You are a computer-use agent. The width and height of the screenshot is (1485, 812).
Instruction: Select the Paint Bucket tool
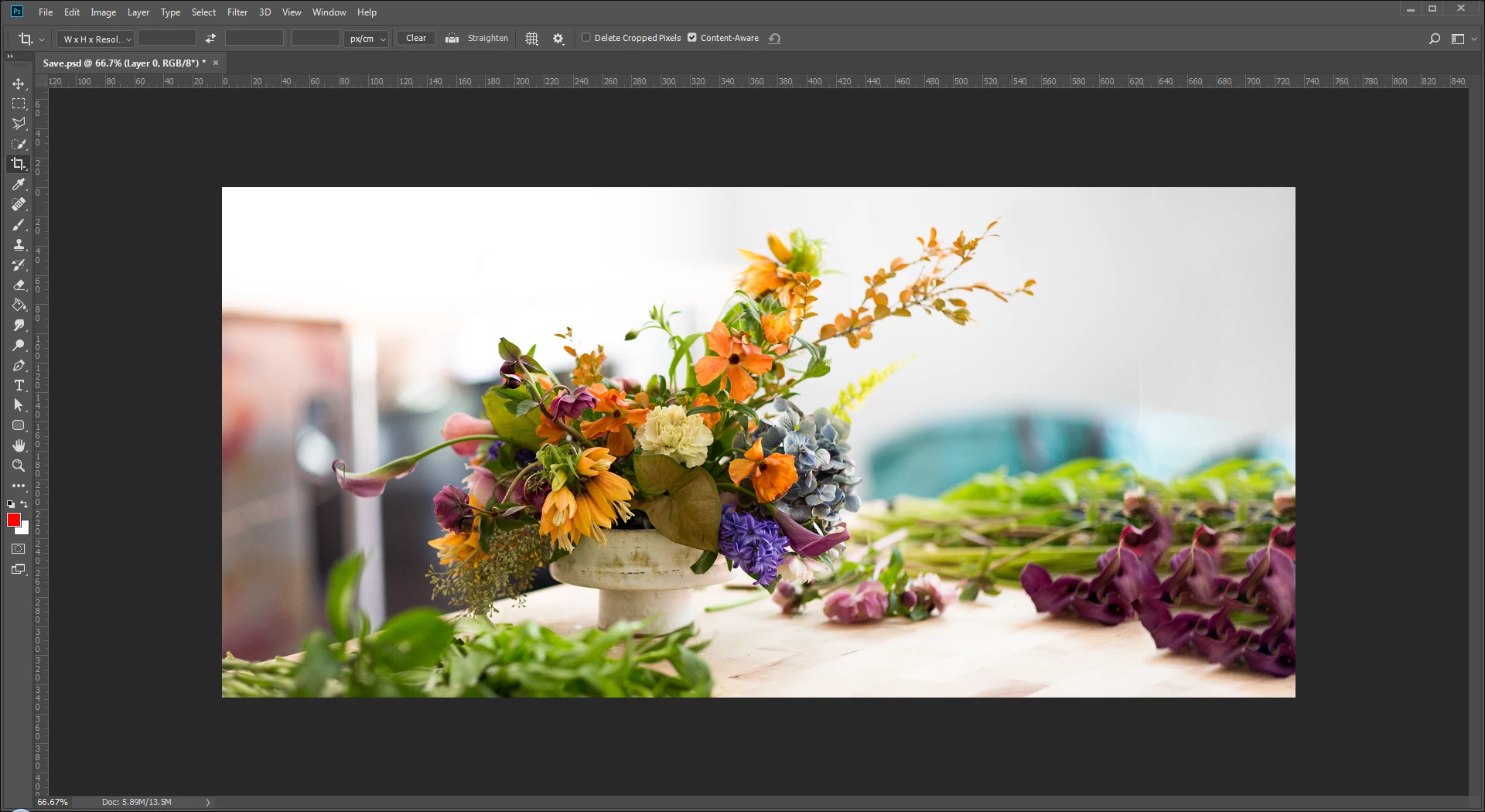coord(19,305)
